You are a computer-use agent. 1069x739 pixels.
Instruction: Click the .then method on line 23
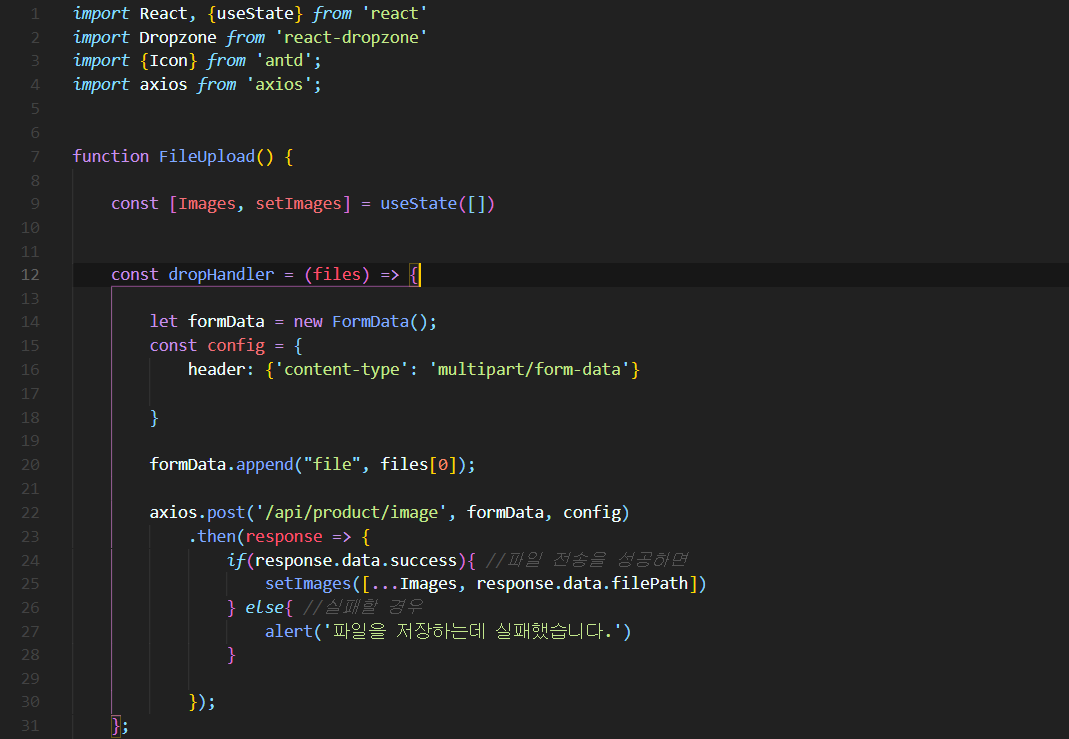(x=212, y=537)
